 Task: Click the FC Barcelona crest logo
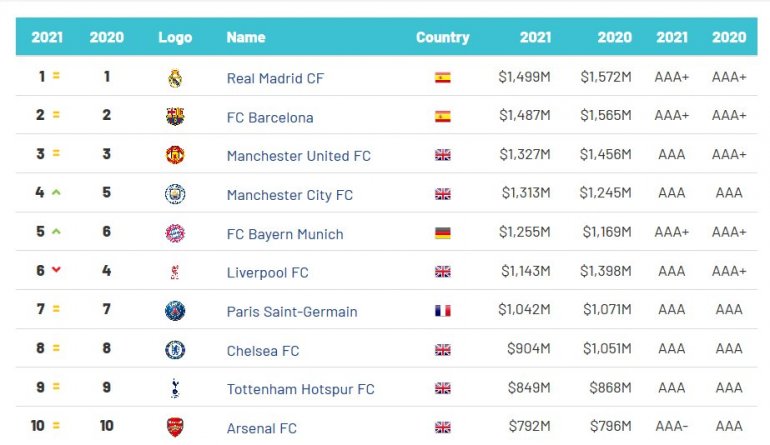coord(175,116)
